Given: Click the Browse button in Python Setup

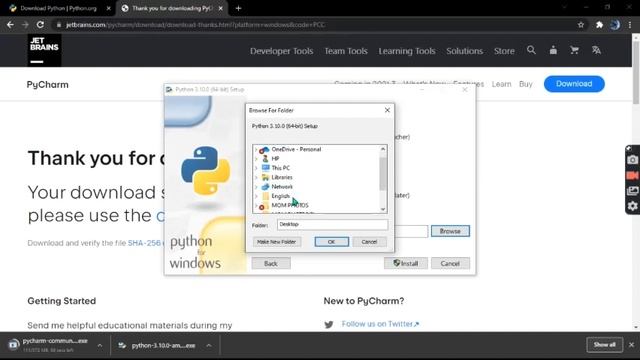Looking at the screenshot, I should [450, 231].
